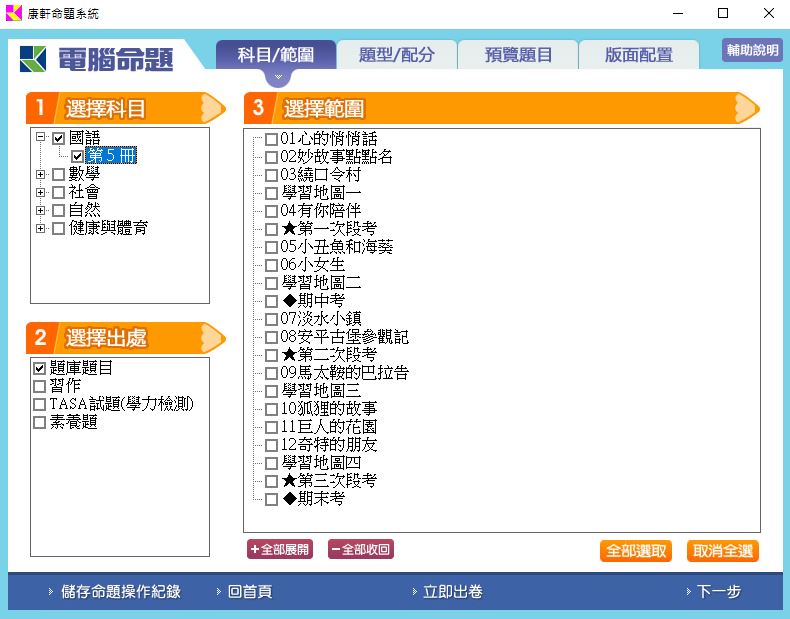790x619 pixels.
Task: Check the 學習地圖三 checkbox
Action: point(271,391)
